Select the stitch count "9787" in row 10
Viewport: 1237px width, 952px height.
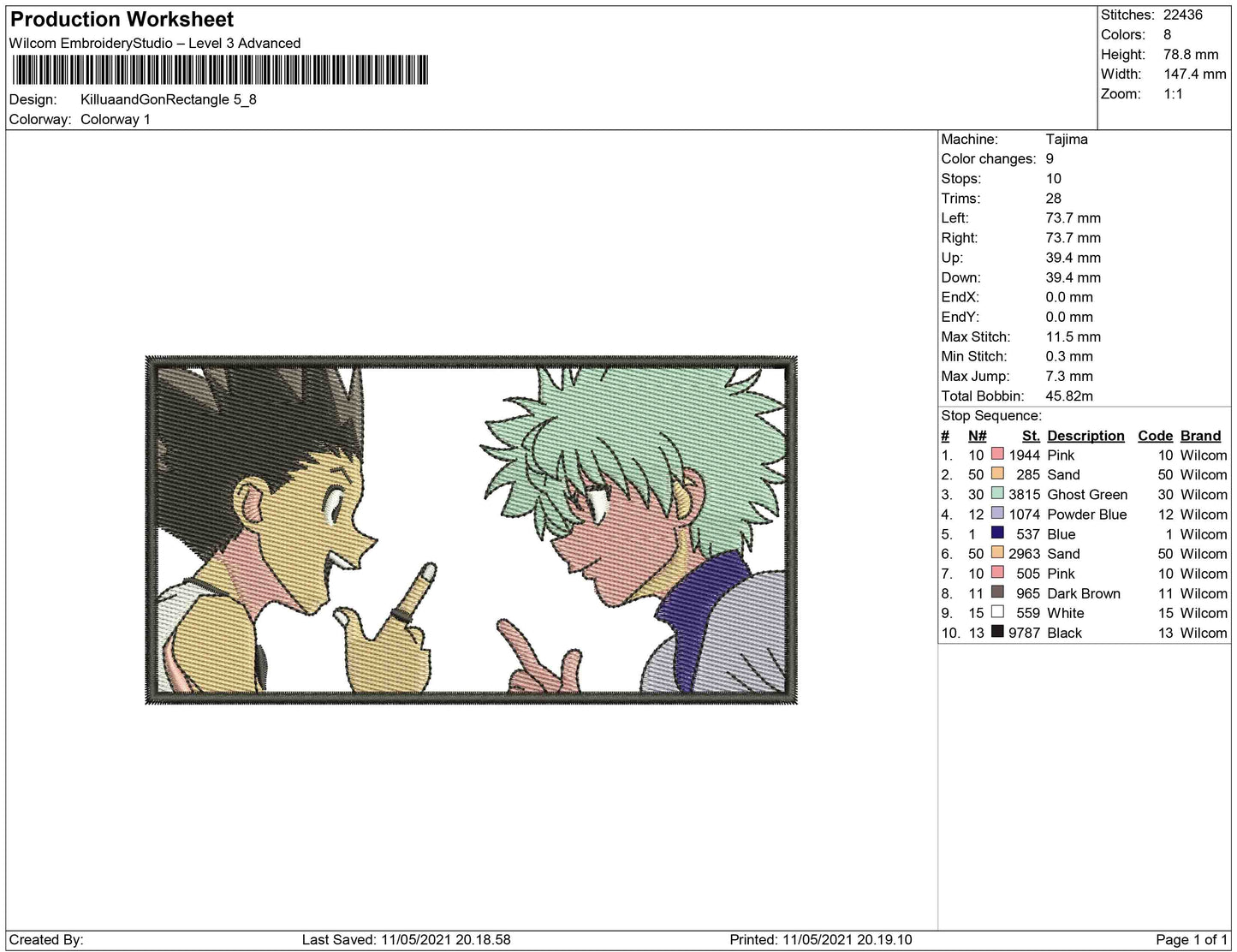point(1025,632)
